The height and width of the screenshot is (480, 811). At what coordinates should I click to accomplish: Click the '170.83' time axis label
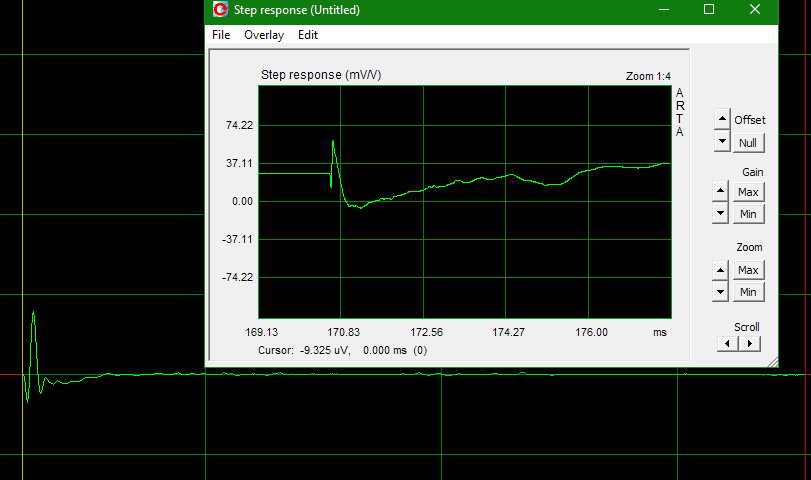pos(343,332)
